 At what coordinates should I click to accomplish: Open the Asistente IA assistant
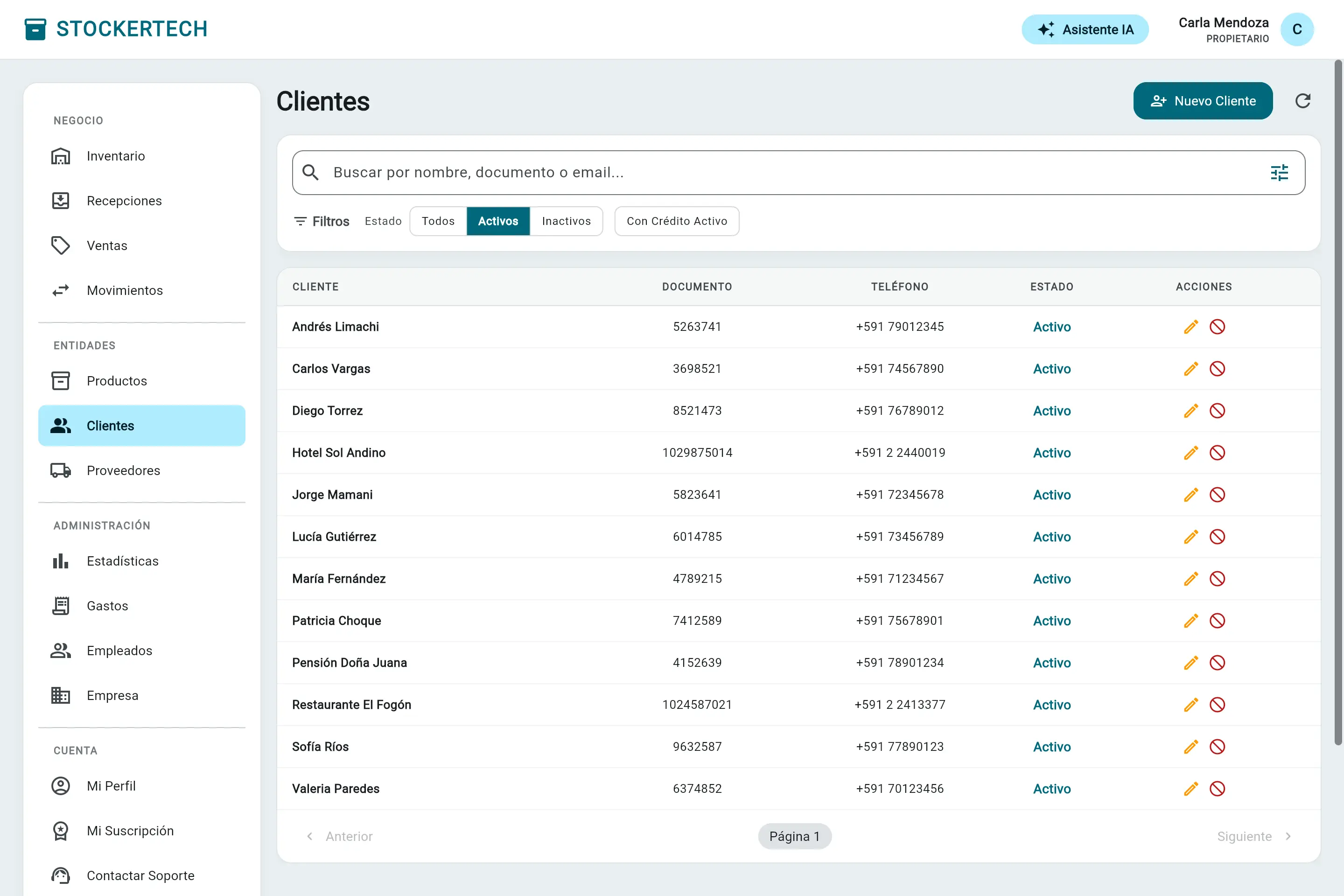click(1085, 29)
